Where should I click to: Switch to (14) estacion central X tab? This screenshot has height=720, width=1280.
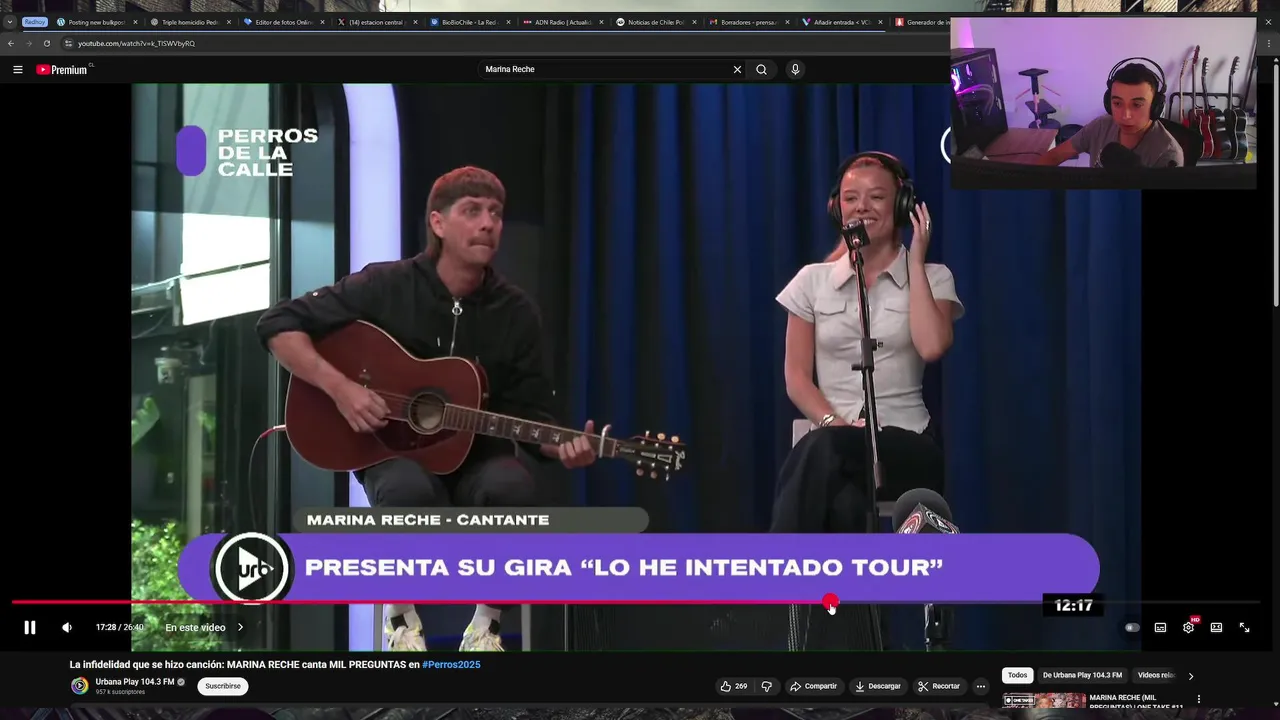[x=377, y=22]
